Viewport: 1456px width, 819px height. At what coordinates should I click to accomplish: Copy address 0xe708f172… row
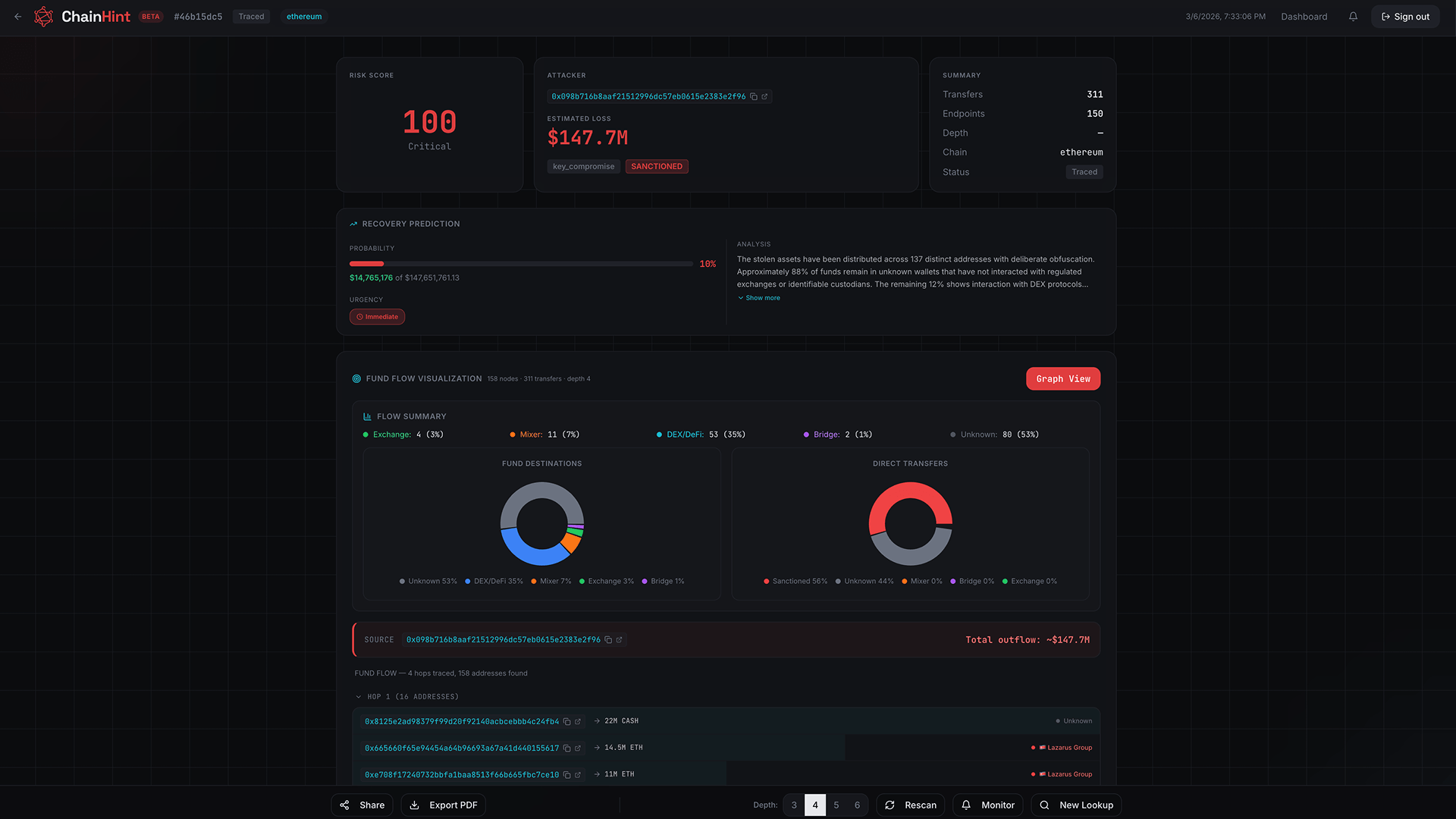click(x=566, y=775)
